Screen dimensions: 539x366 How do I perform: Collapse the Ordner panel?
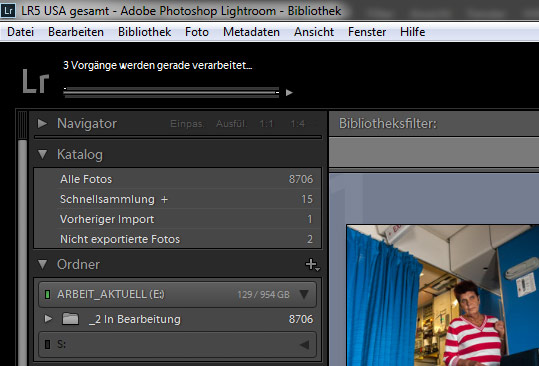click(x=43, y=264)
